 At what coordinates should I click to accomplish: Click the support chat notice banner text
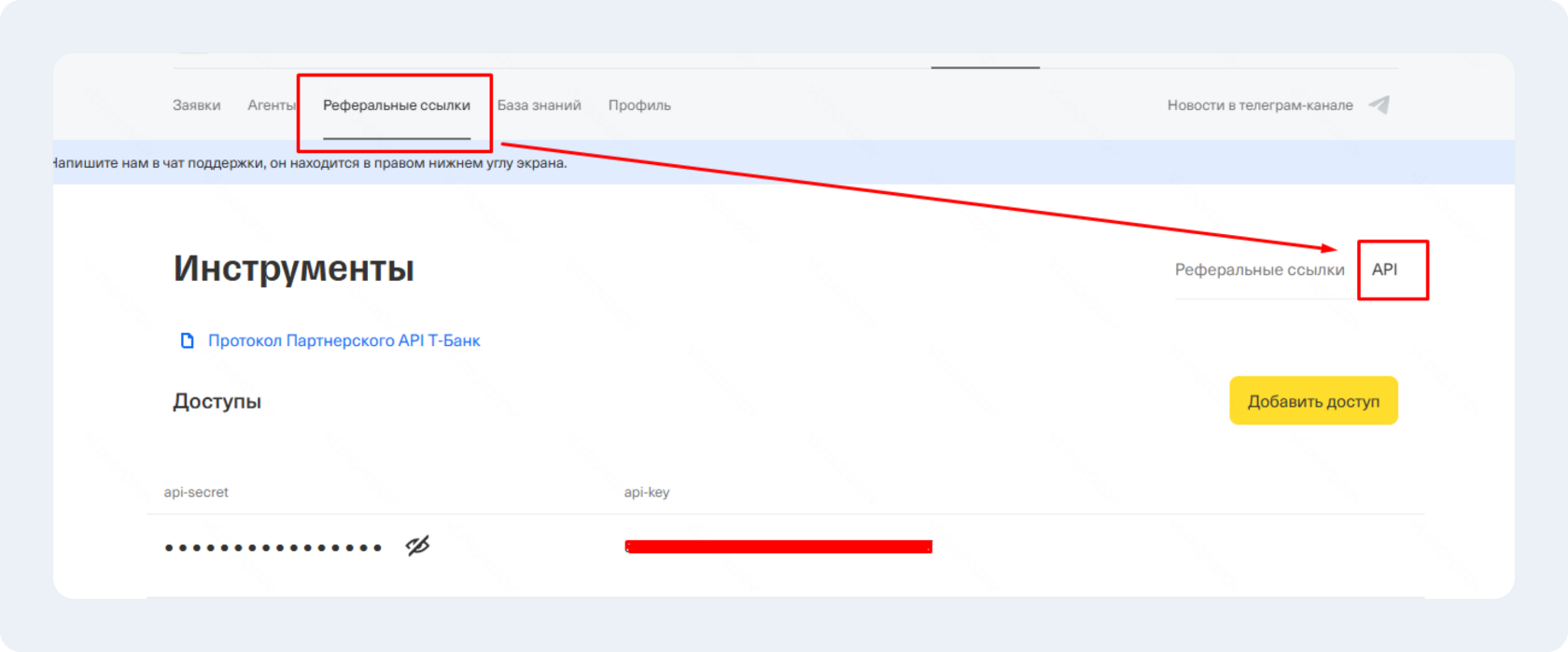point(310,163)
